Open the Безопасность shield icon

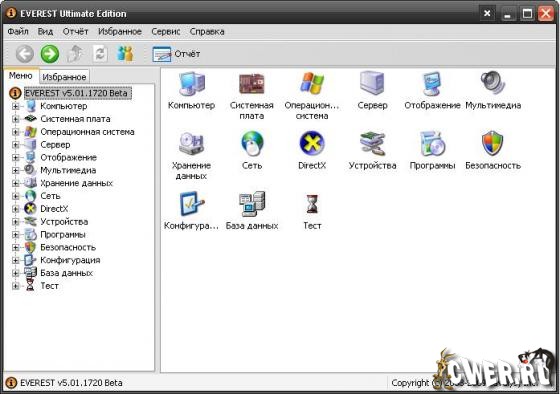click(x=492, y=144)
